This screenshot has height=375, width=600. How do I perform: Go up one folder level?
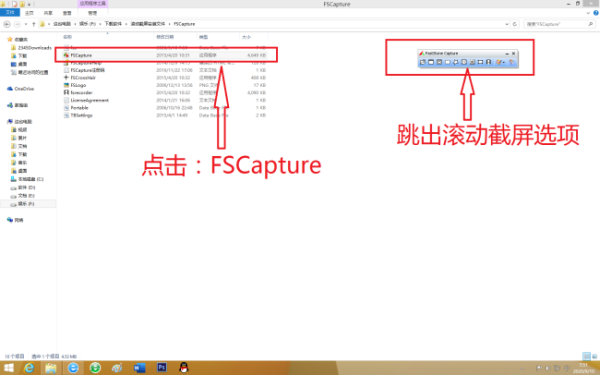click(x=34, y=24)
